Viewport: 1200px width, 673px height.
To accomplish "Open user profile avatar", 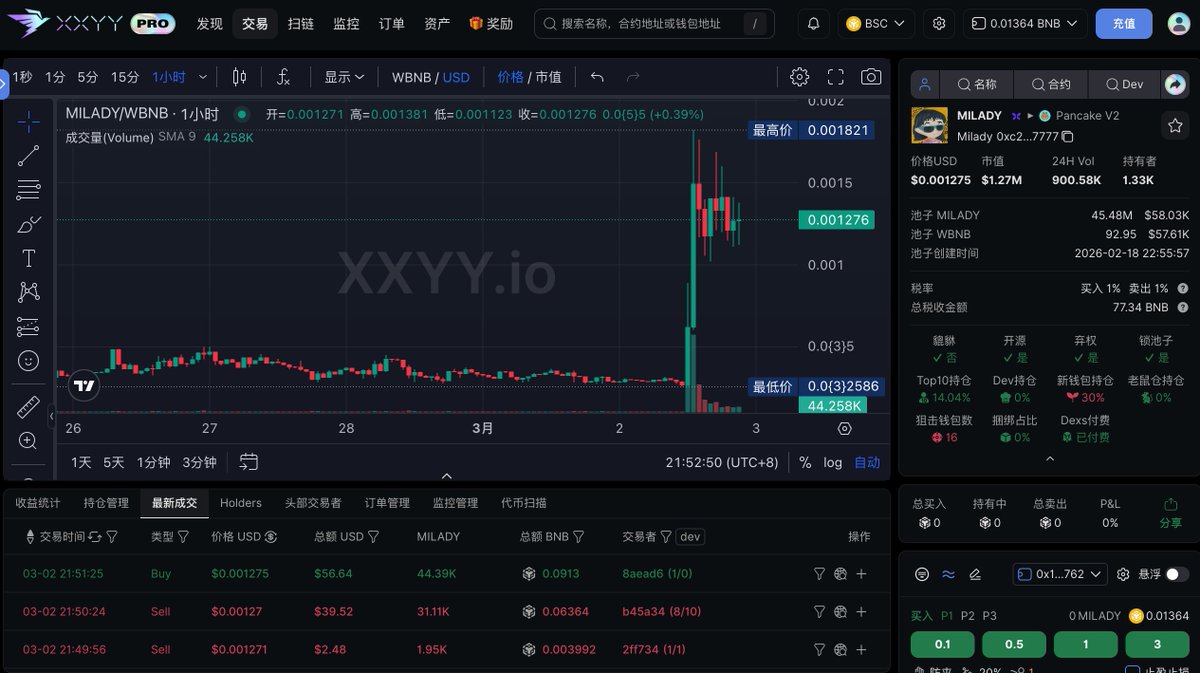I will pyautogui.click(x=1180, y=23).
